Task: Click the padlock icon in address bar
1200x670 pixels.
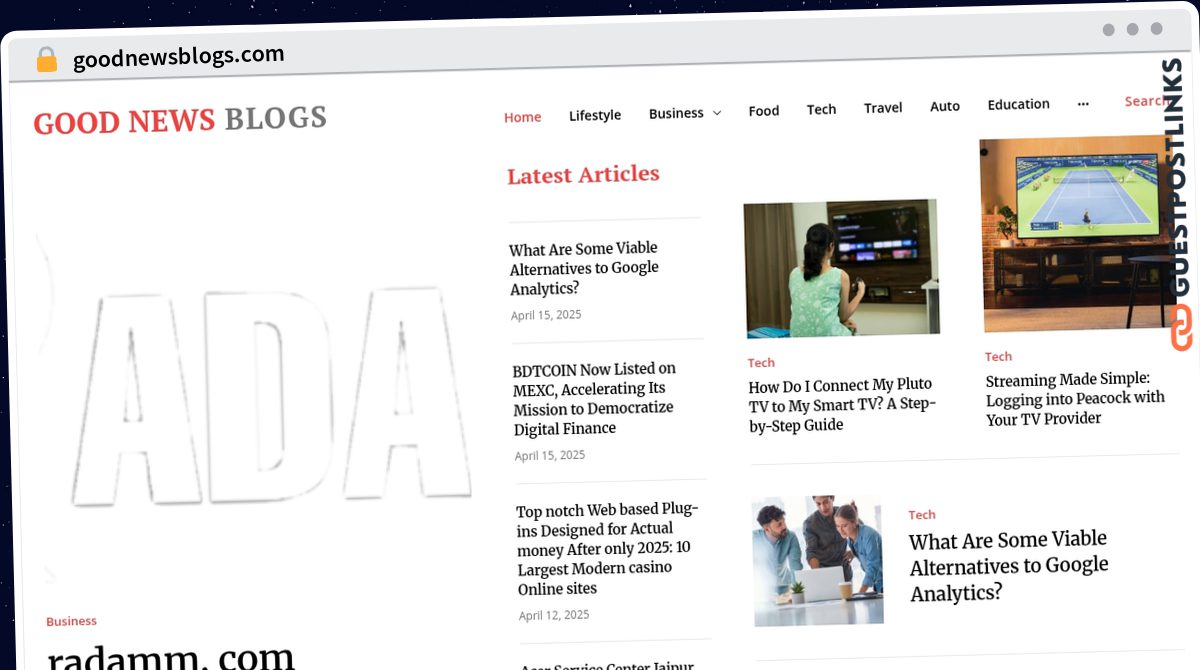Action: 47,60
